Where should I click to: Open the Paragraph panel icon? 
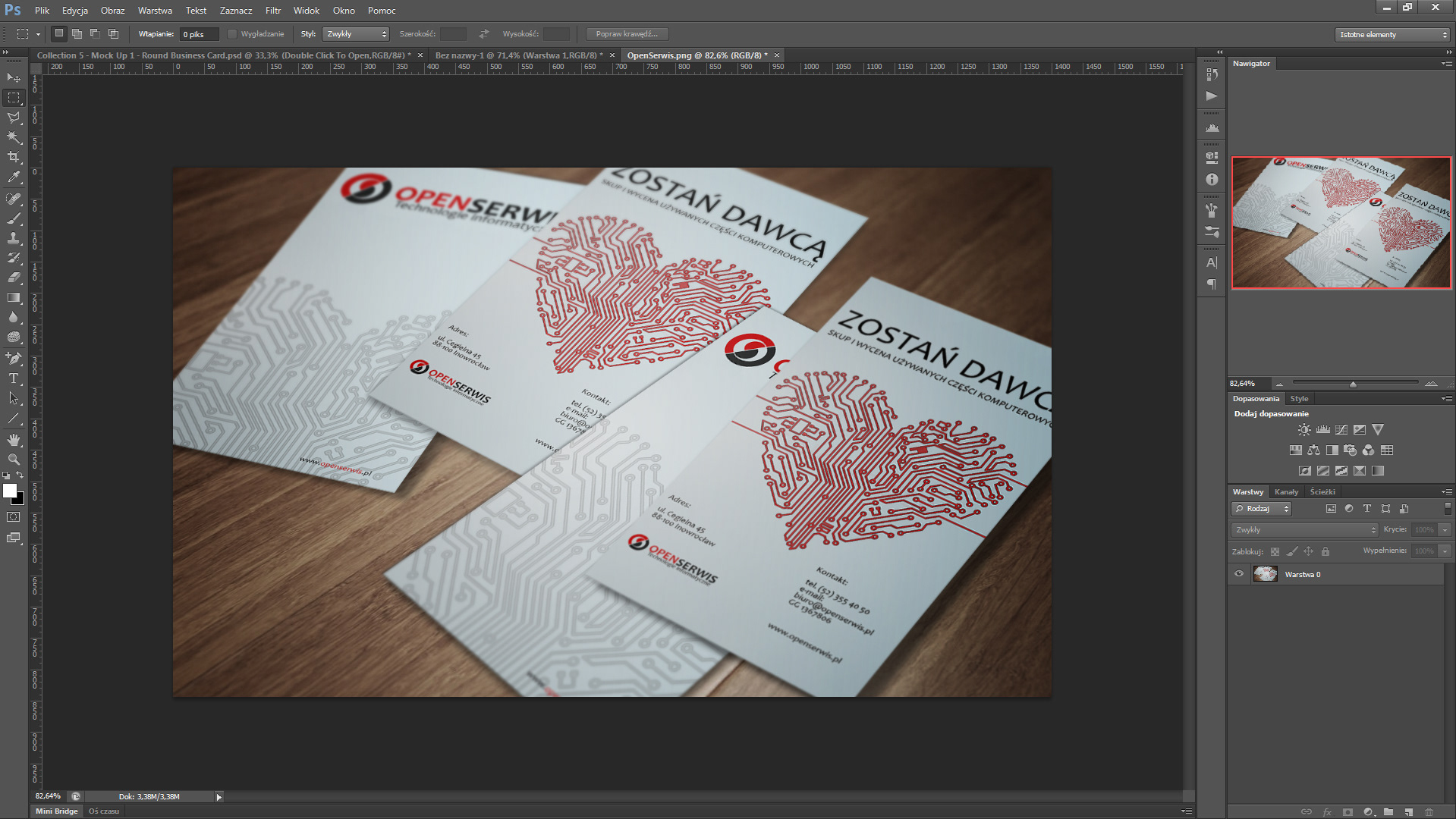1212,284
